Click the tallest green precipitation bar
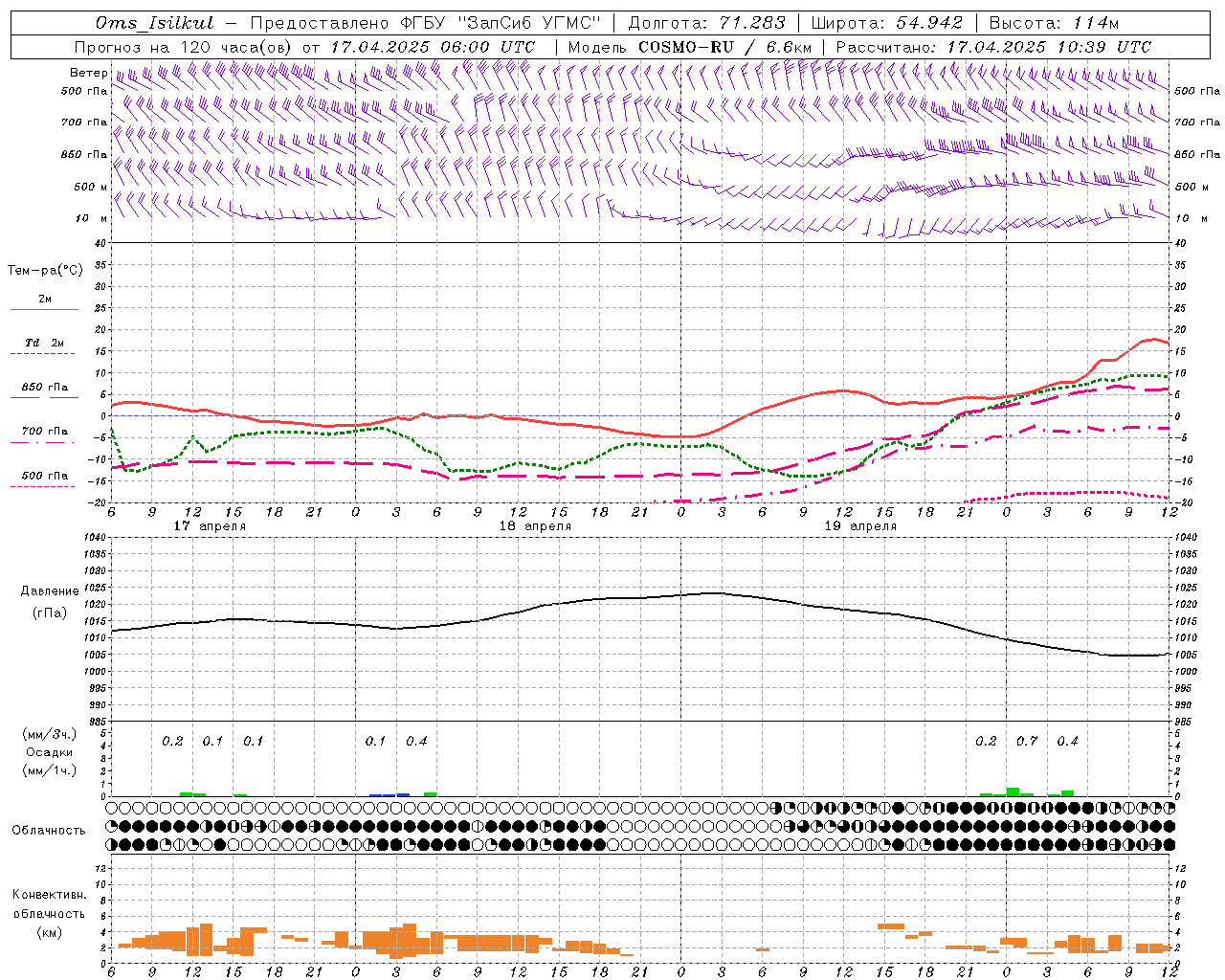 click(1013, 791)
